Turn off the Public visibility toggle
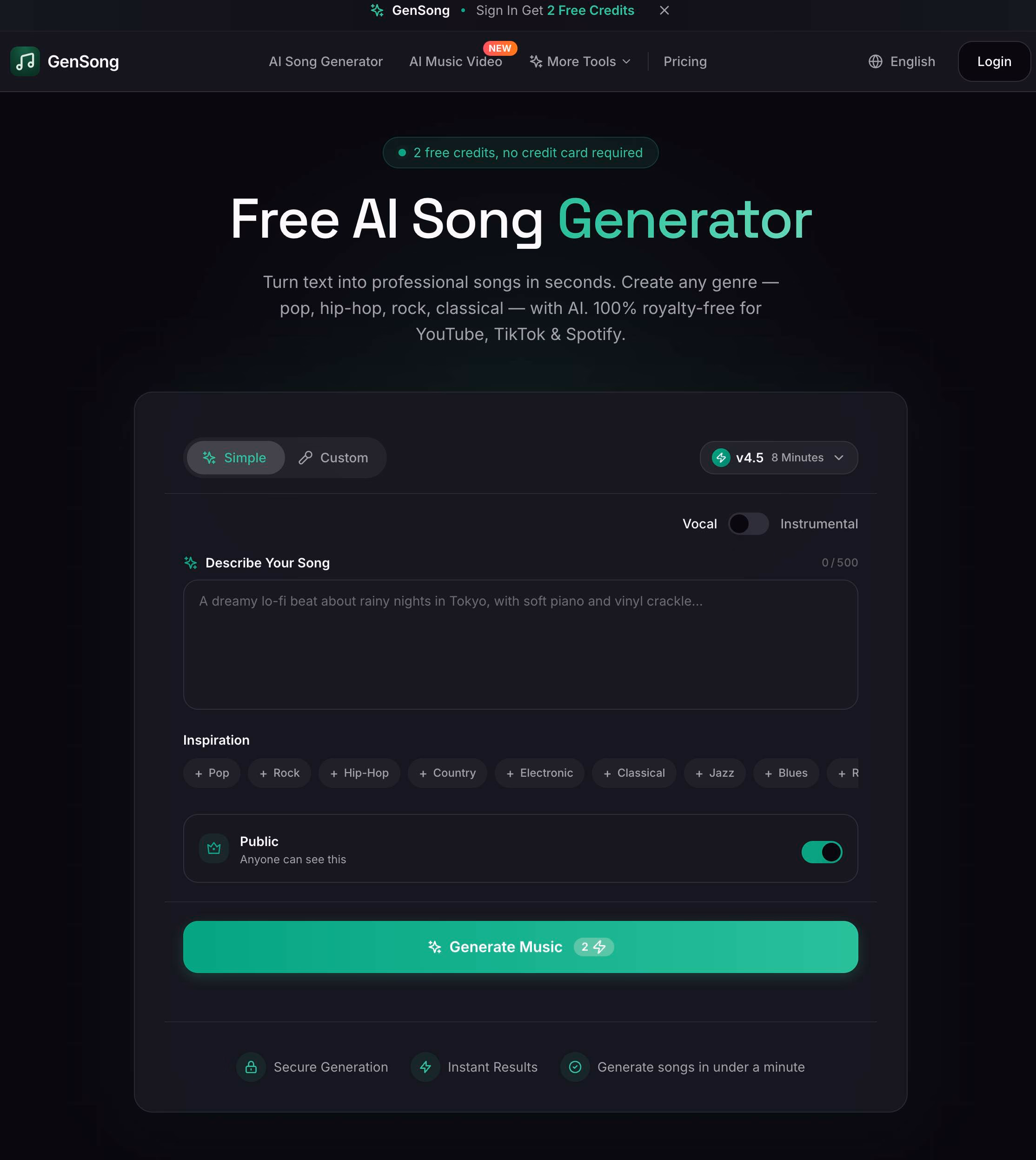 coord(822,852)
